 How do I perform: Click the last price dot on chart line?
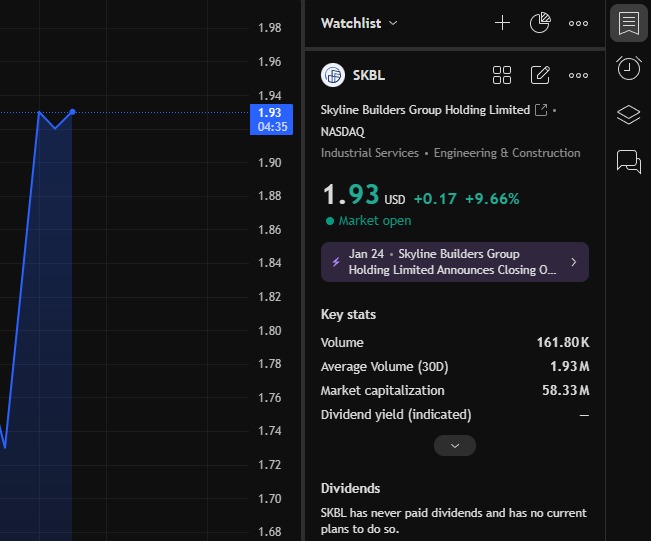coord(73,112)
